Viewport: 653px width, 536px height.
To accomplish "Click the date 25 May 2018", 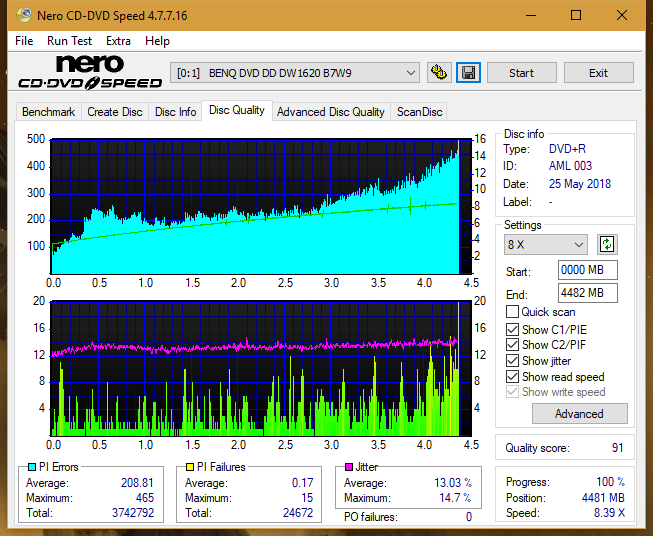I will (580, 184).
